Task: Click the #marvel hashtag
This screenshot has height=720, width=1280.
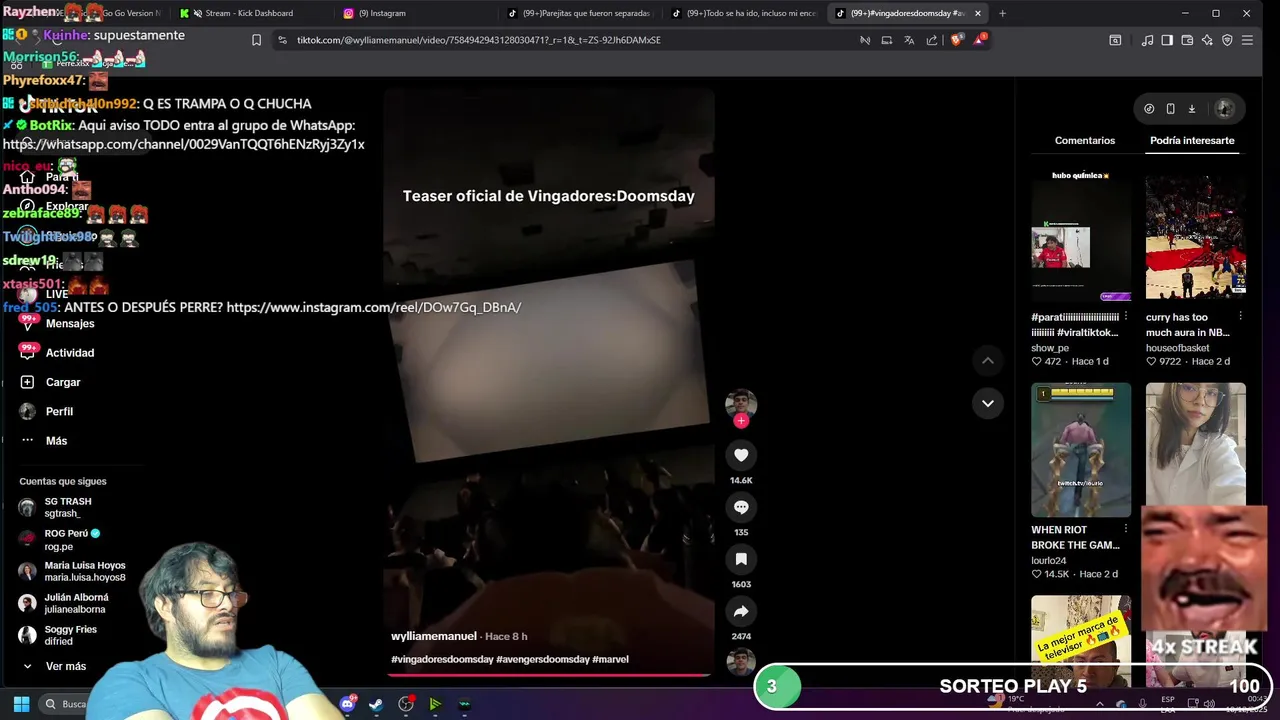Action: coord(610,659)
